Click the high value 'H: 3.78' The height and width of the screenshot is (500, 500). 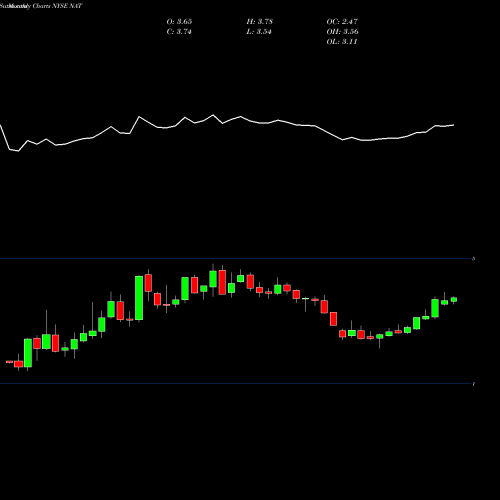[260, 22]
